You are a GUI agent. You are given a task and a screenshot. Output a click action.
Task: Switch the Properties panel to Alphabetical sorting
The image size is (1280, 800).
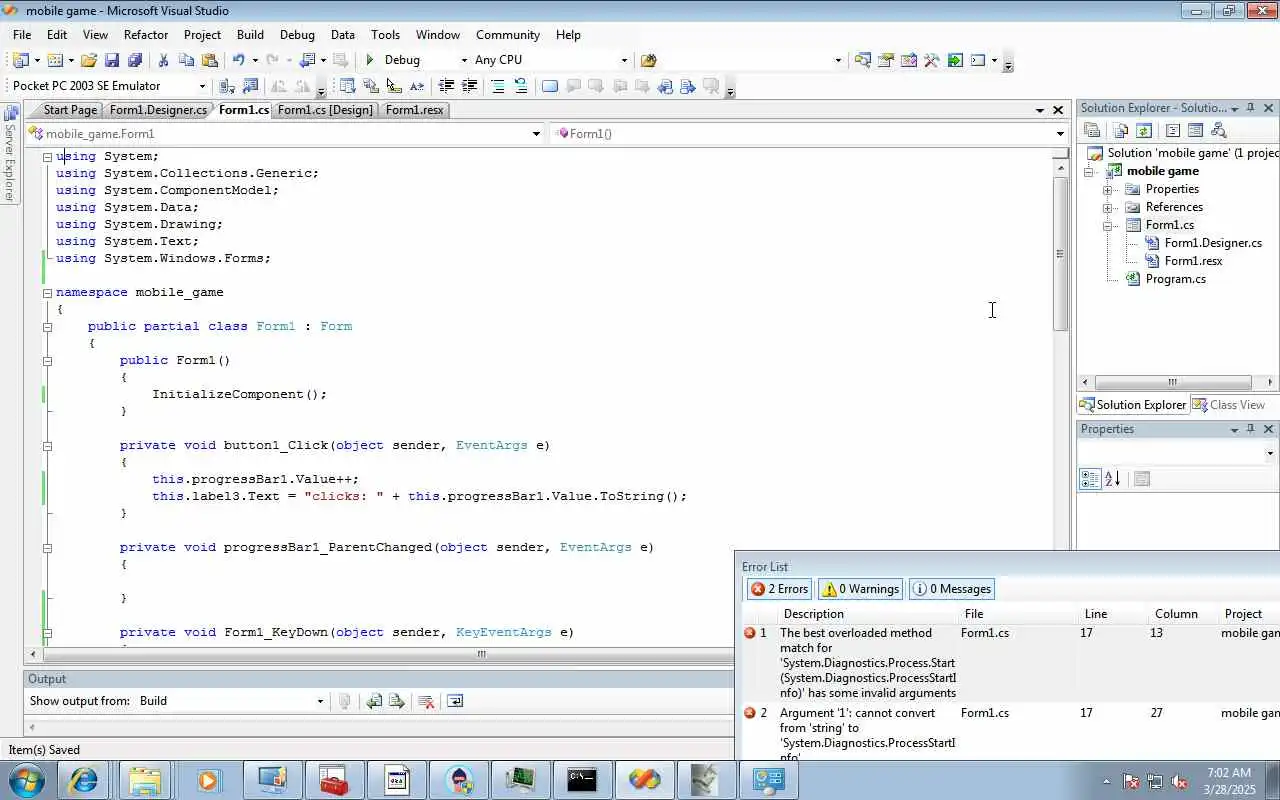1113,479
